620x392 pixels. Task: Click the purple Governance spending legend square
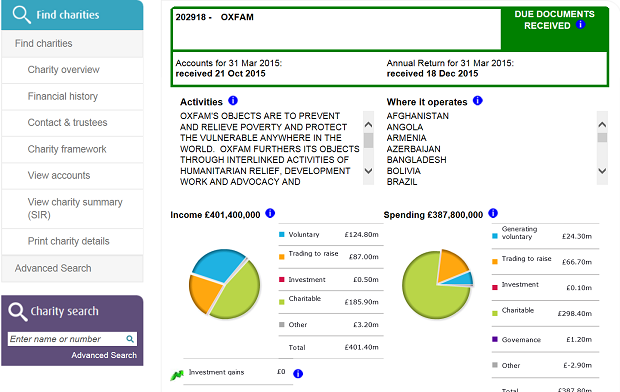pyautogui.click(x=495, y=339)
